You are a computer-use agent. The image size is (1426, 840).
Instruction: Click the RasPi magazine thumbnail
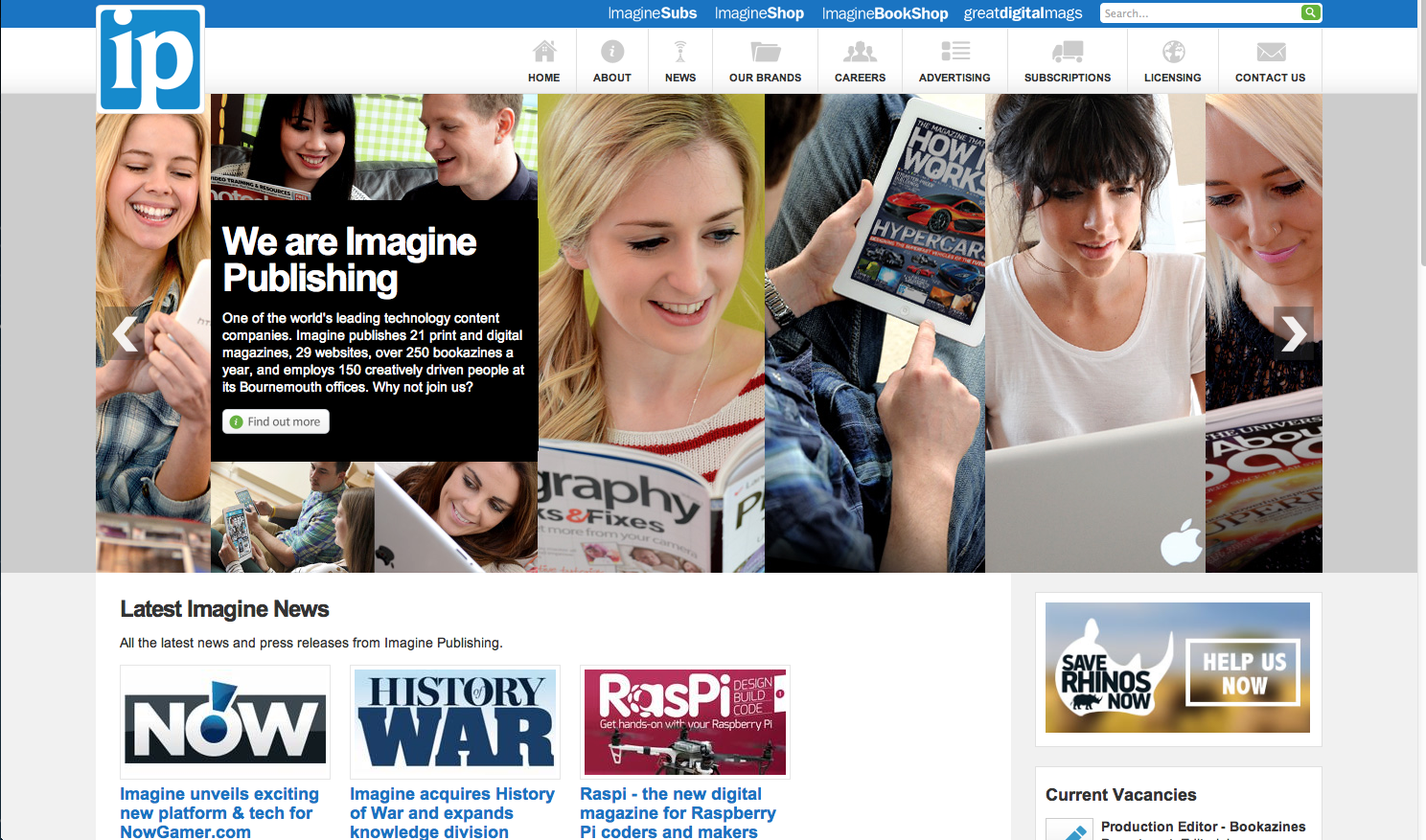pyautogui.click(x=685, y=722)
